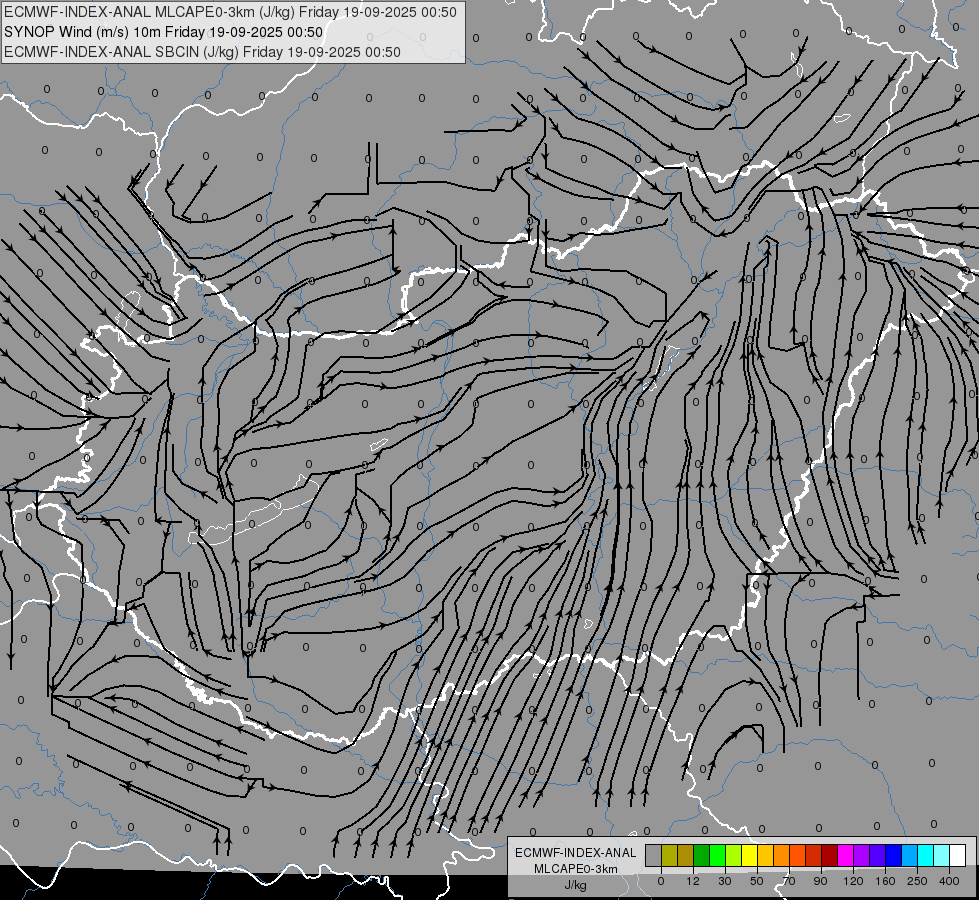Click the legend value '90'

click(820, 881)
